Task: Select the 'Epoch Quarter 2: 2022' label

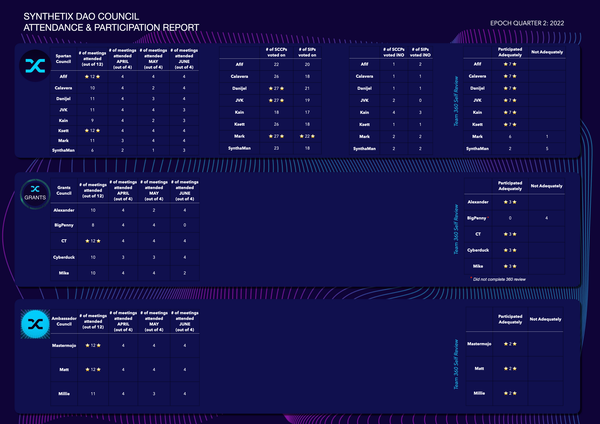Action: click(x=527, y=23)
